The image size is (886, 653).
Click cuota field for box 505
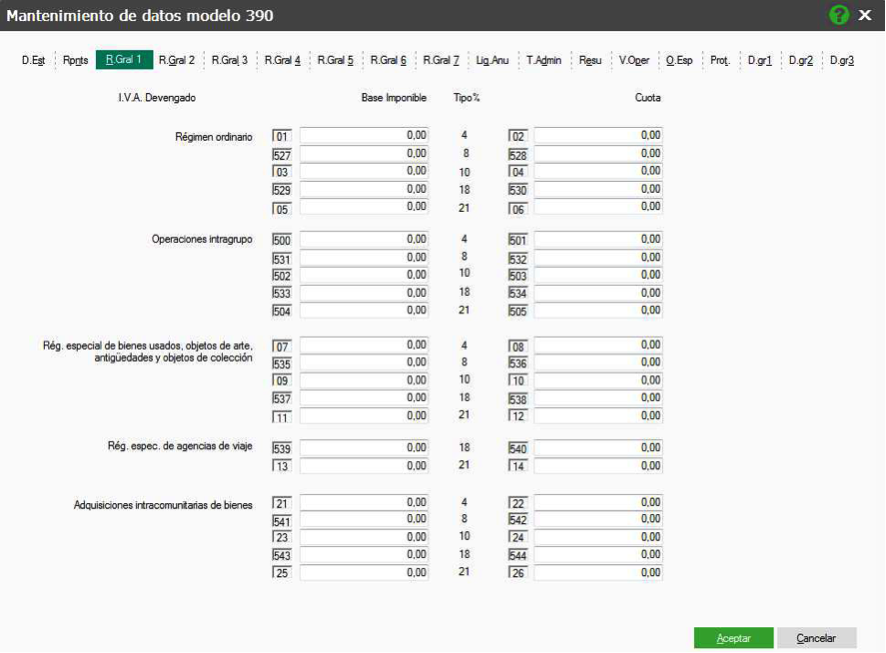[598, 310]
